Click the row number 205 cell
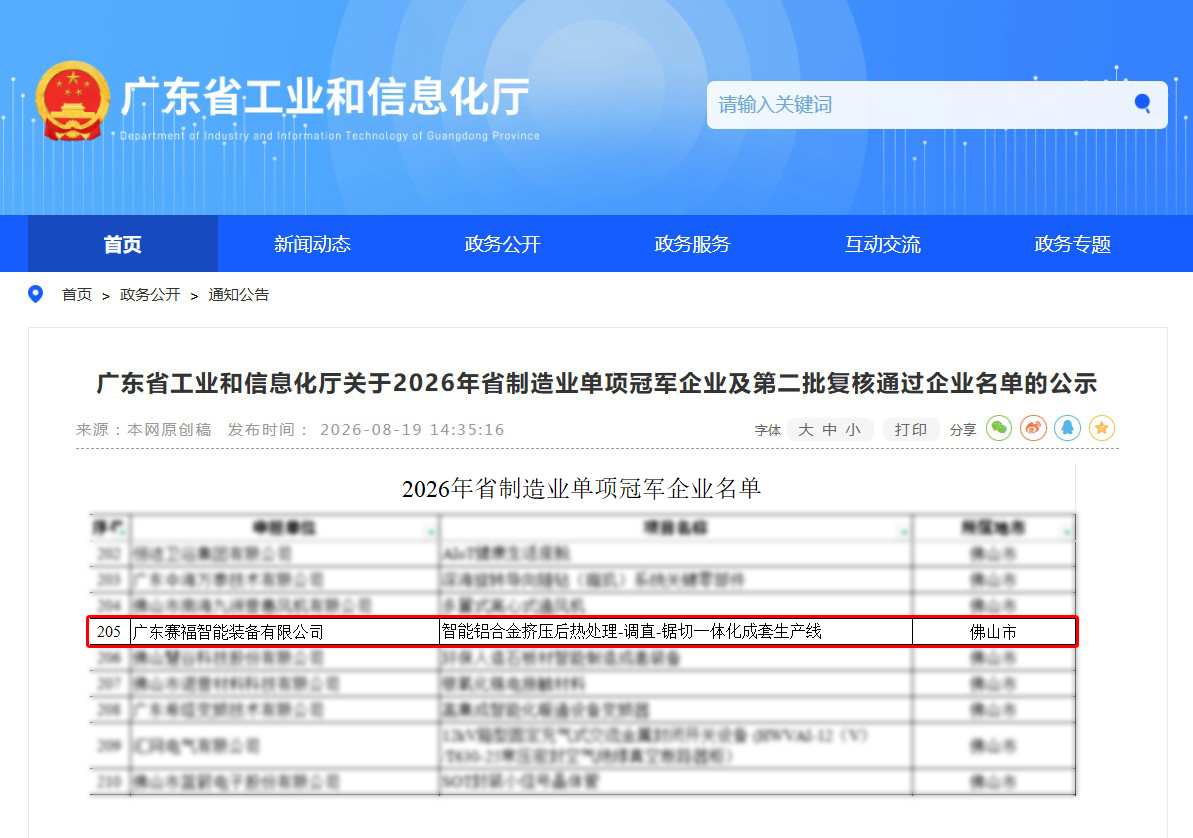This screenshot has height=838, width=1193. pos(110,632)
